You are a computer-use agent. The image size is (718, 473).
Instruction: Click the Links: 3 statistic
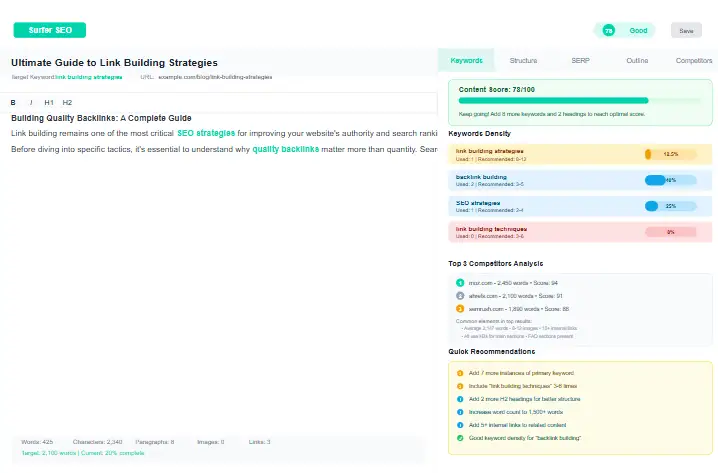[x=260, y=442]
